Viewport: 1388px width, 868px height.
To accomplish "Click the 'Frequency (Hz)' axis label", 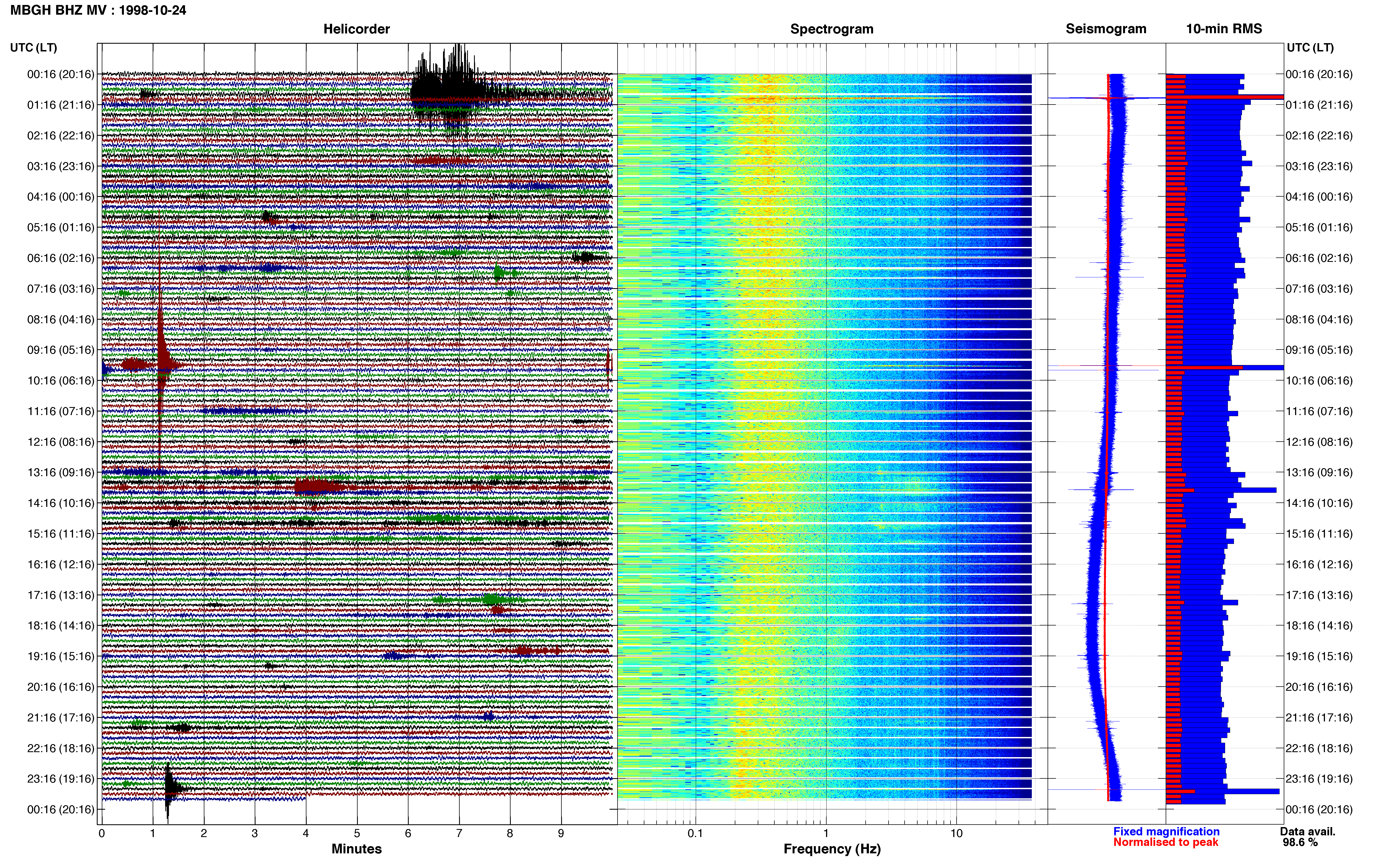I will coord(832,848).
